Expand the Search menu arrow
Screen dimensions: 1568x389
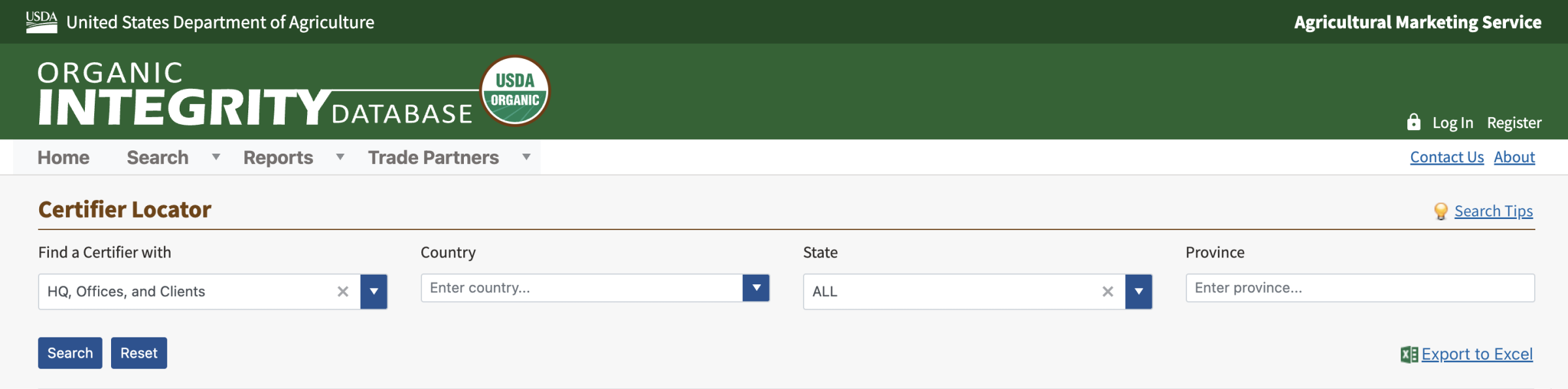tap(216, 158)
